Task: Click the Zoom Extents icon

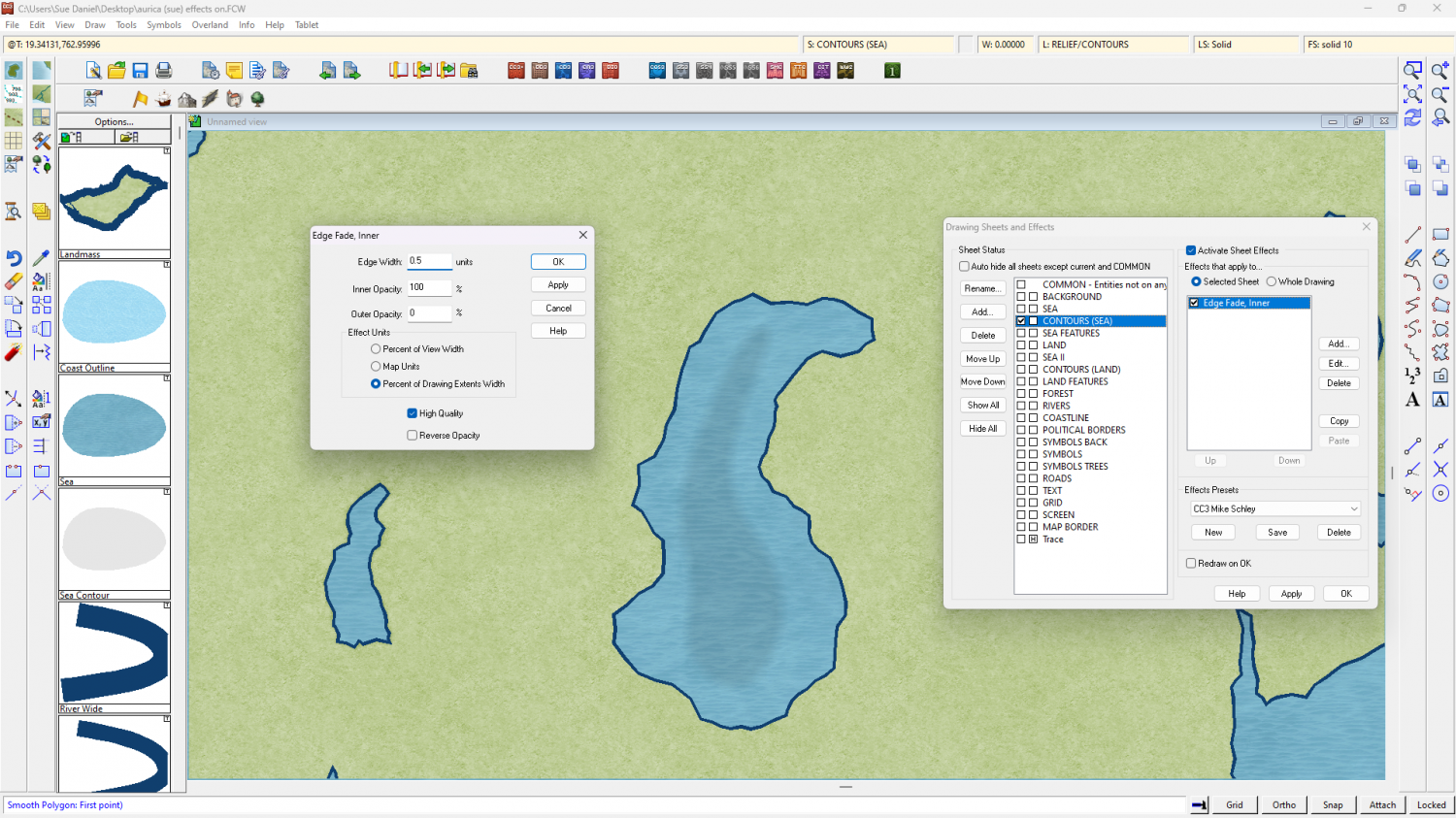Action: [x=1412, y=93]
